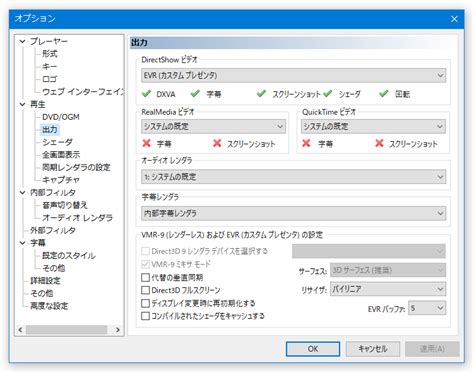The width and height of the screenshot is (474, 373).
Task: Click red X beside RealMedia スクリーンショット
Action: point(217,143)
